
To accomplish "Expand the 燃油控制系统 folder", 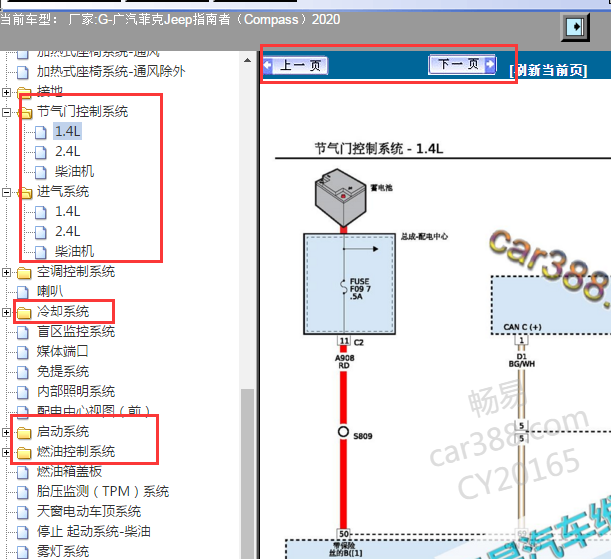I will pos(6,452).
